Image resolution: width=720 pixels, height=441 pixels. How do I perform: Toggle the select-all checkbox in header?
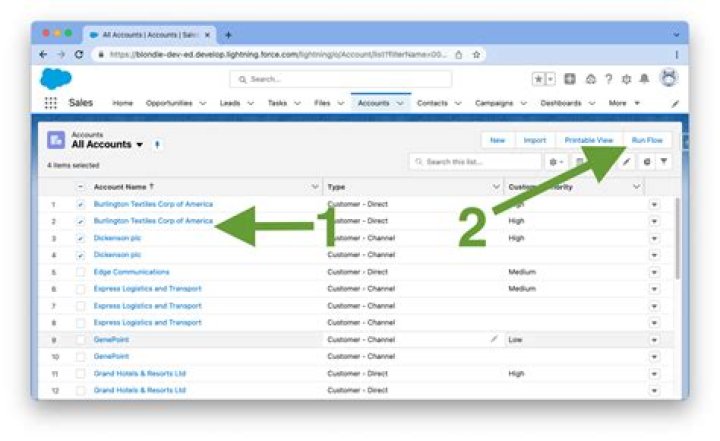[x=80, y=187]
